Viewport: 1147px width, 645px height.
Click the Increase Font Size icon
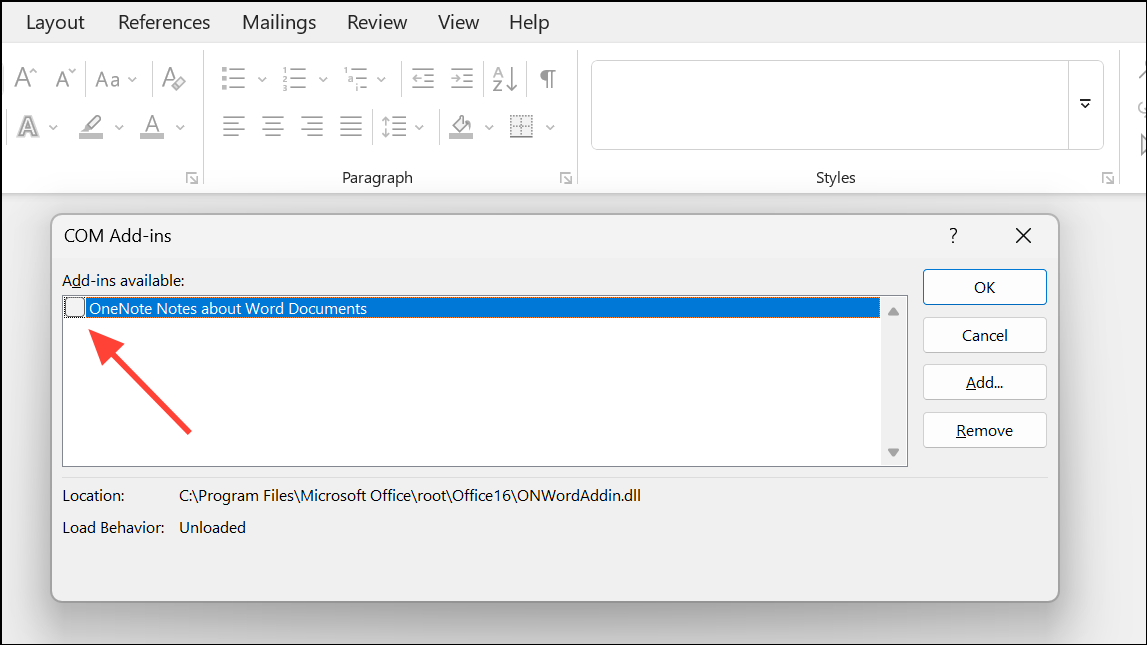(x=25, y=77)
